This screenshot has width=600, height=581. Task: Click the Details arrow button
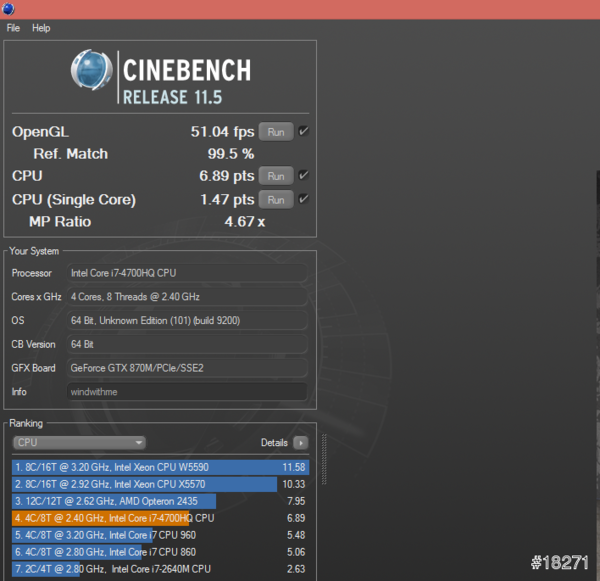tap(301, 443)
